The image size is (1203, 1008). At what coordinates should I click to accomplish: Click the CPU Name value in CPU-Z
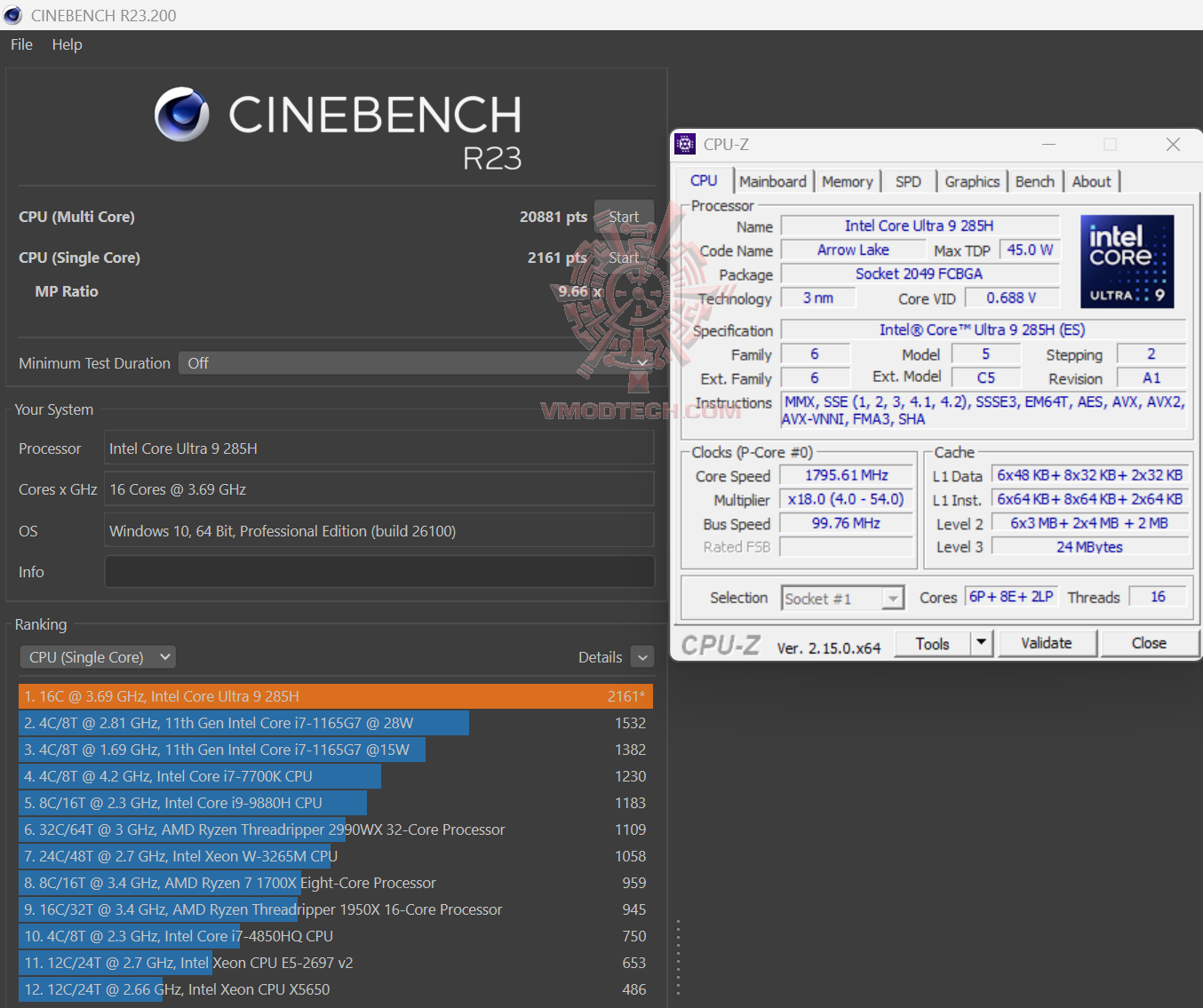pos(920,226)
